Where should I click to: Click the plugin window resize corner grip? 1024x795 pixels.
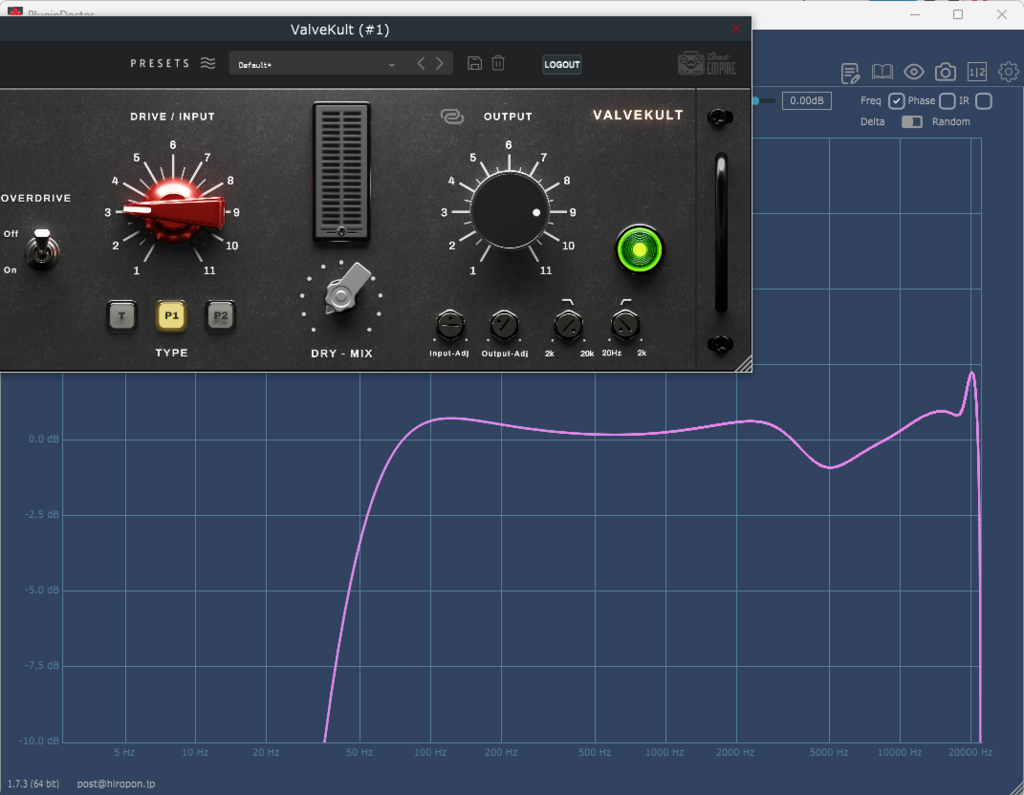[x=743, y=364]
